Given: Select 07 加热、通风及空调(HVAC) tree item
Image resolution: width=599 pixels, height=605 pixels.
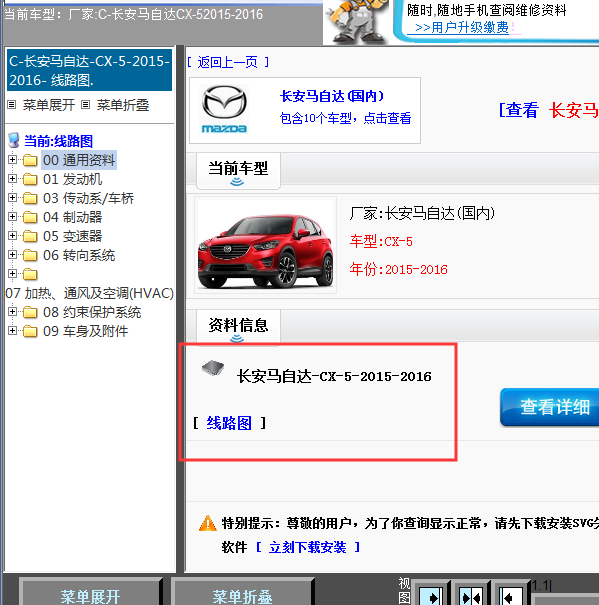Looking at the screenshot, I should tap(90, 293).
